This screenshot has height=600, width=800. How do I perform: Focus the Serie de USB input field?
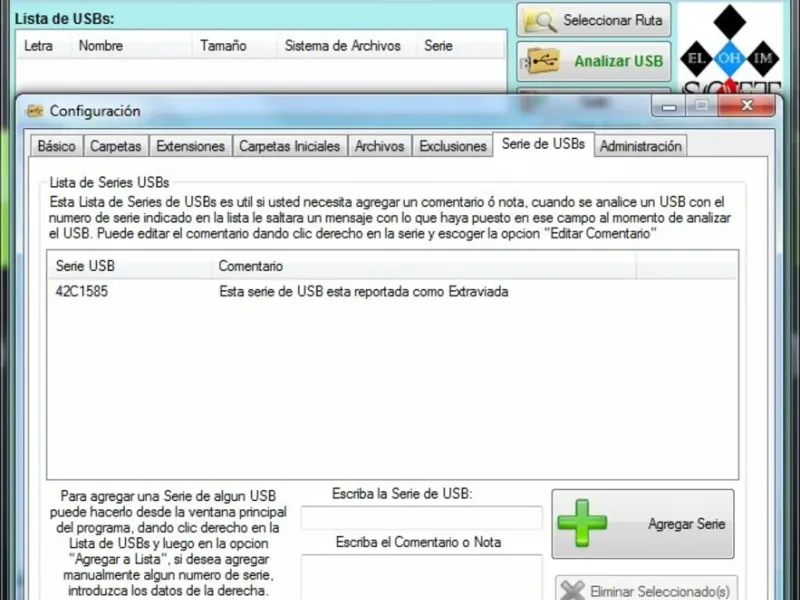click(421, 518)
